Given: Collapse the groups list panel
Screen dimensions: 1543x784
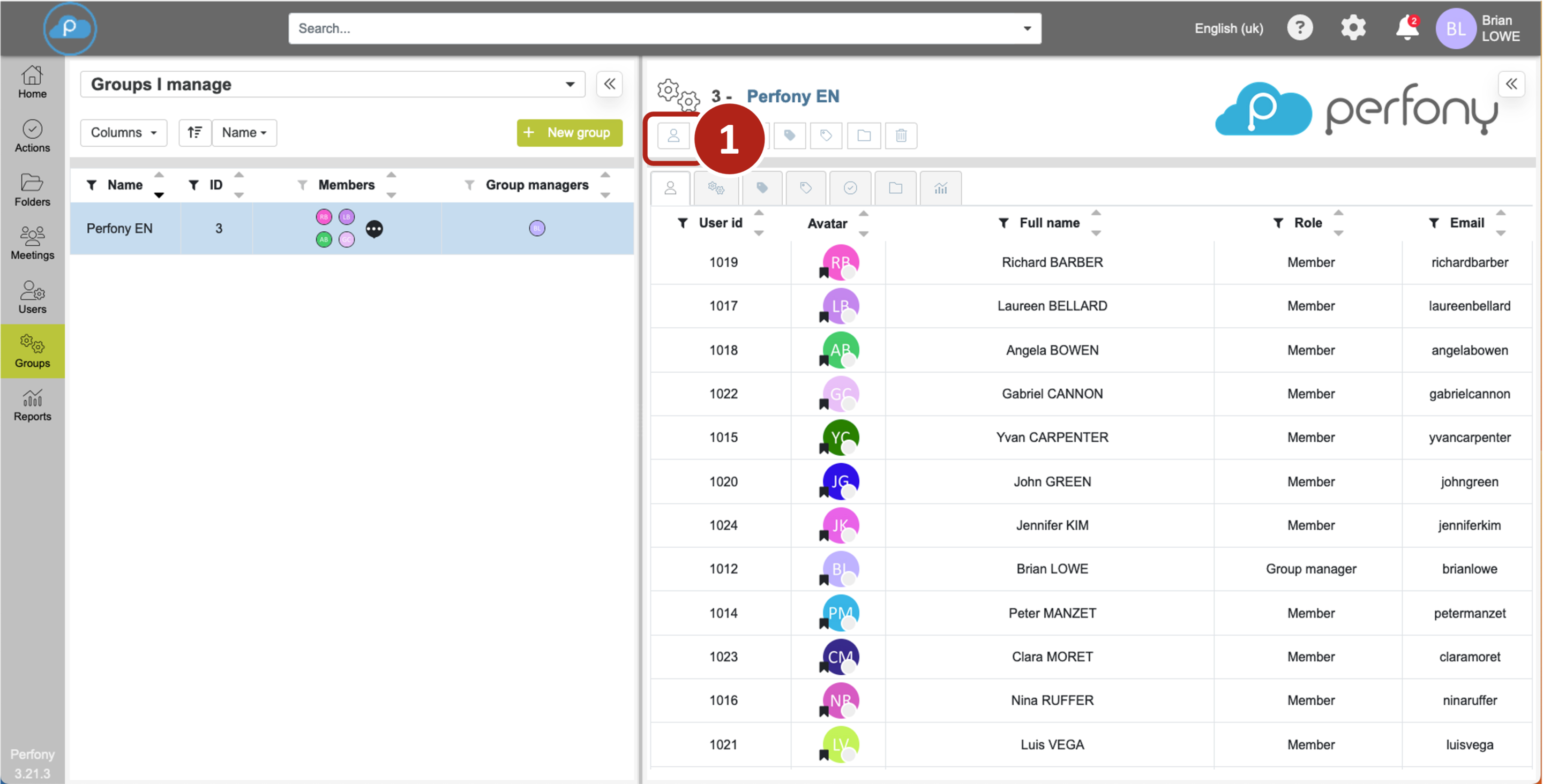Looking at the screenshot, I should (609, 84).
